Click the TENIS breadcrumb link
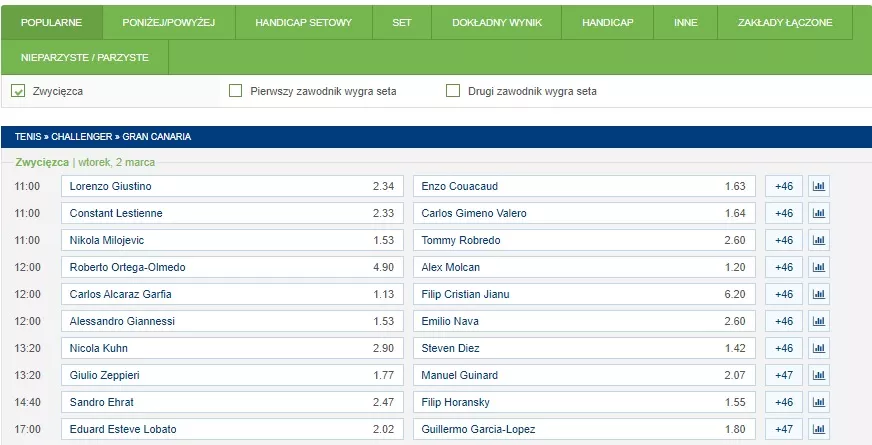This screenshot has height=445, width=872. tap(28, 137)
